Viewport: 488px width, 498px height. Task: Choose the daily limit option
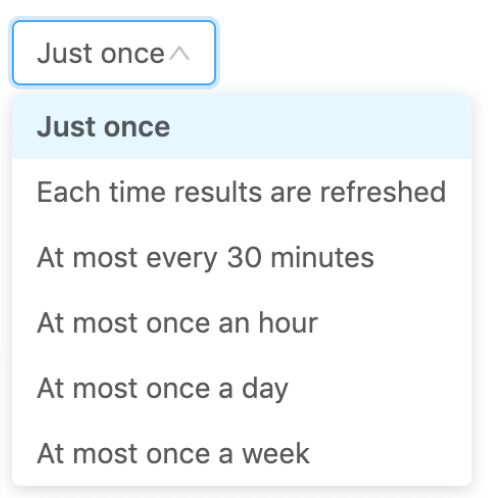tap(242, 388)
